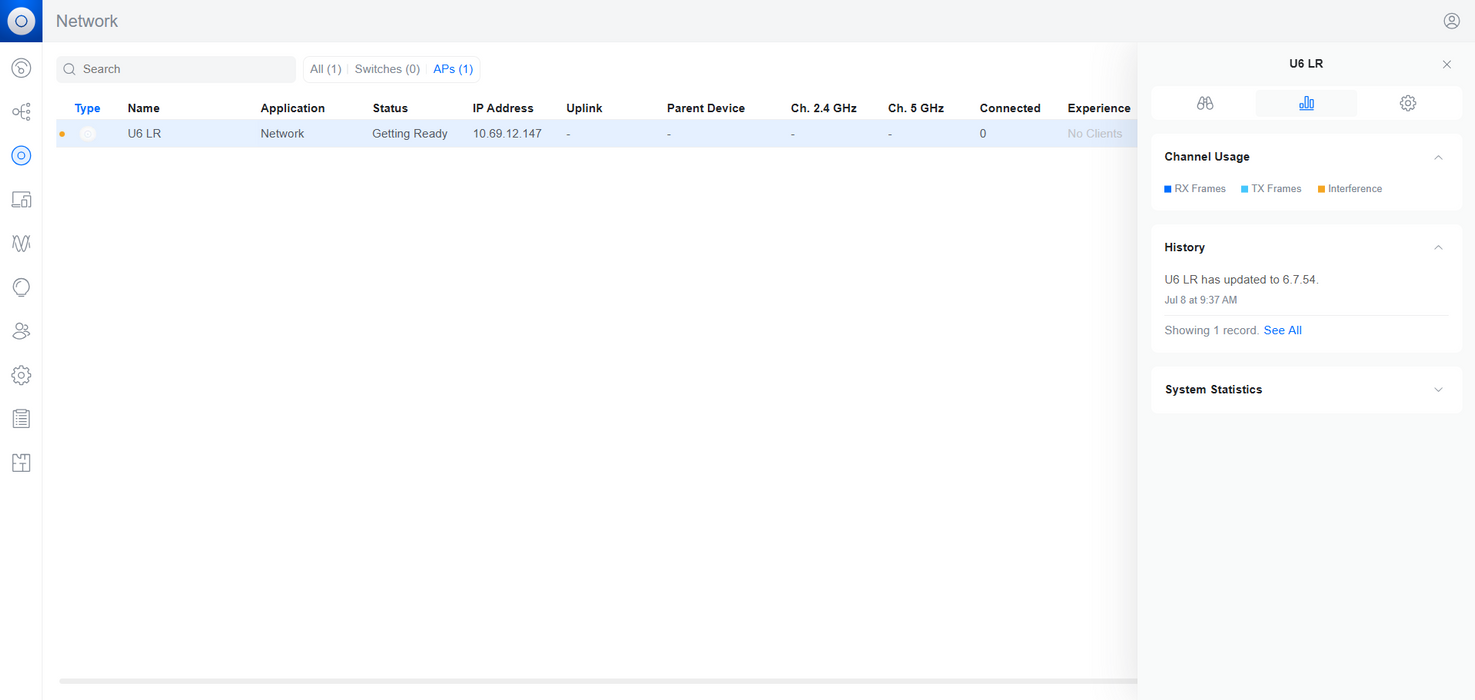Open the Topology view icon
Screen dimensions: 1475x700
click(x=21, y=112)
